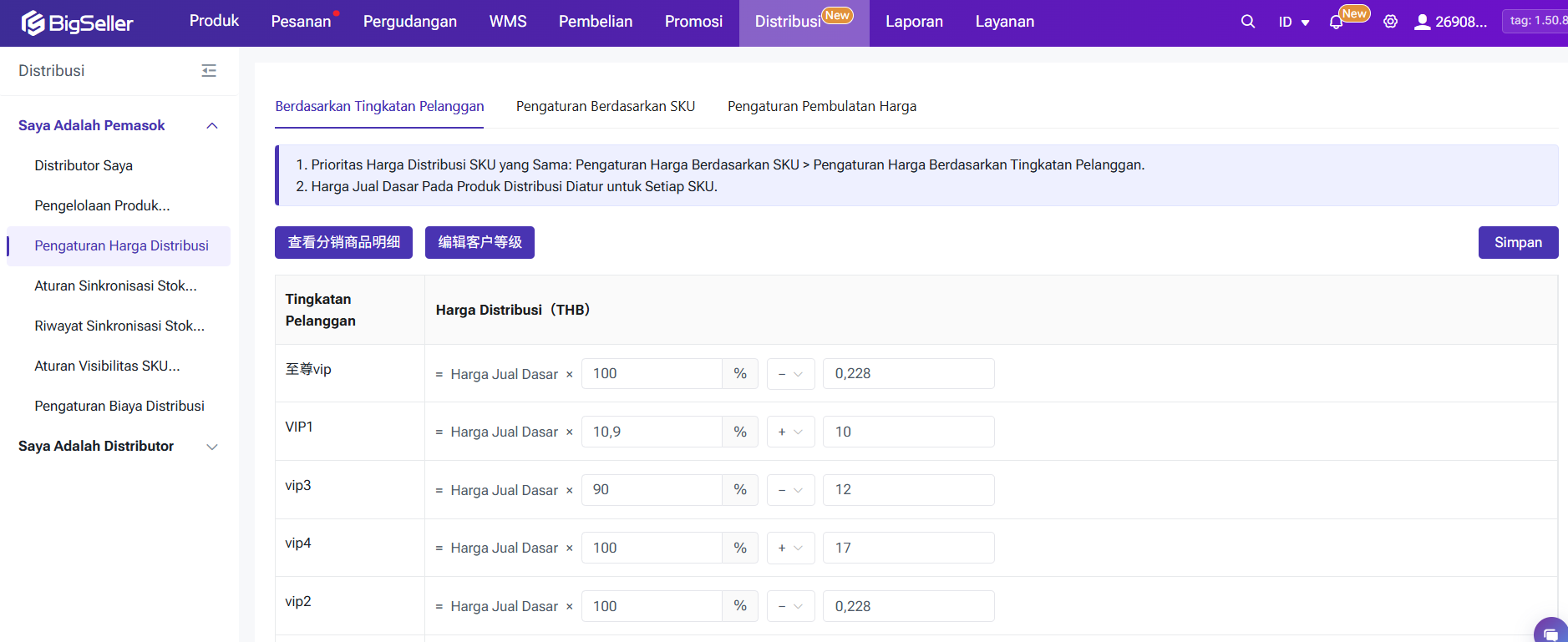
Task: Click the 编辑客户等级 button
Action: pyautogui.click(x=480, y=242)
